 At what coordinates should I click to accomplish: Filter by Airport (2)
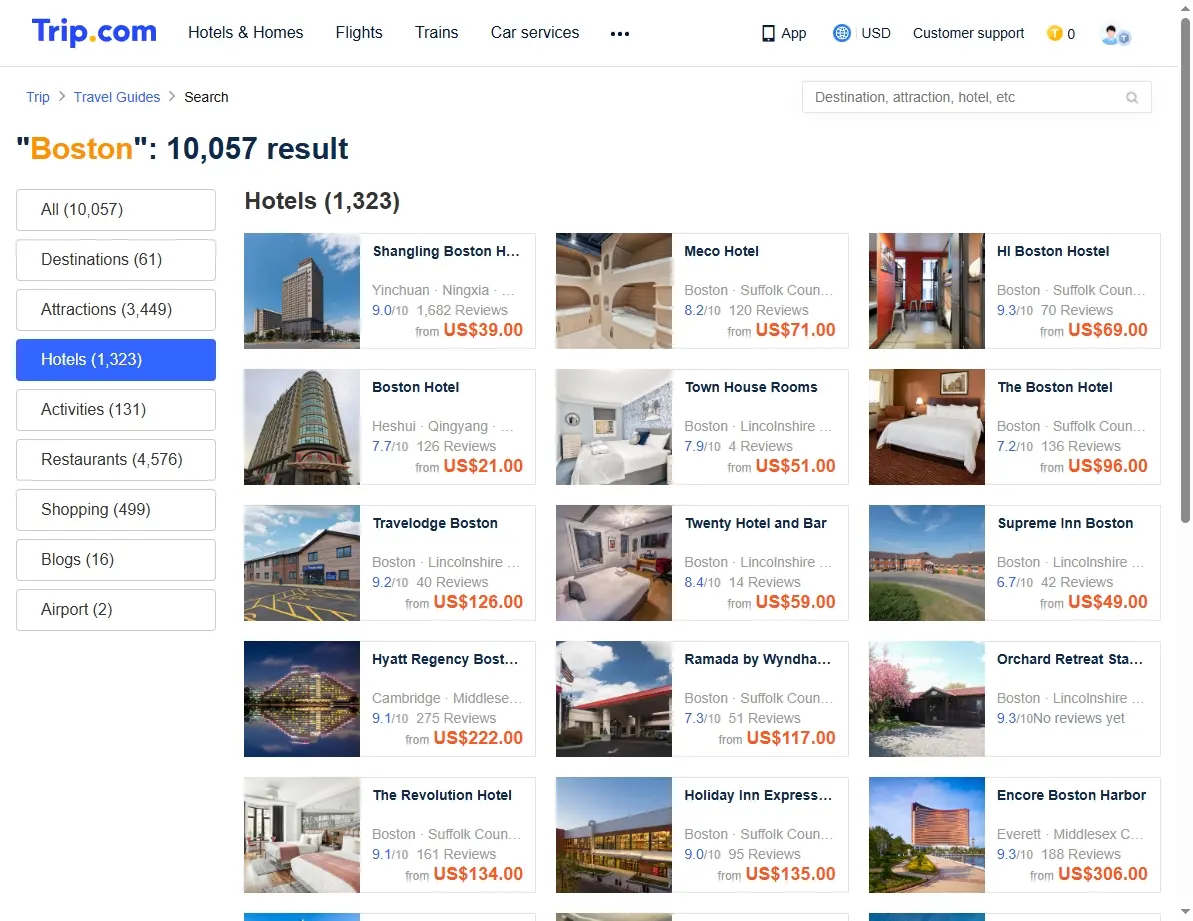point(116,610)
